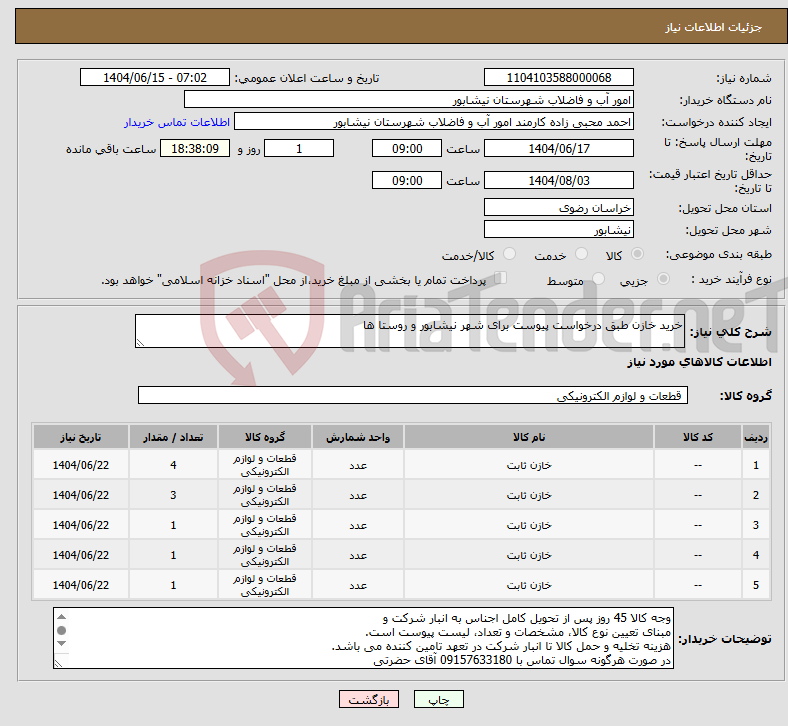The image size is (788, 726).
Task: Select the خدمت radio button
Action: [x=581, y=254]
